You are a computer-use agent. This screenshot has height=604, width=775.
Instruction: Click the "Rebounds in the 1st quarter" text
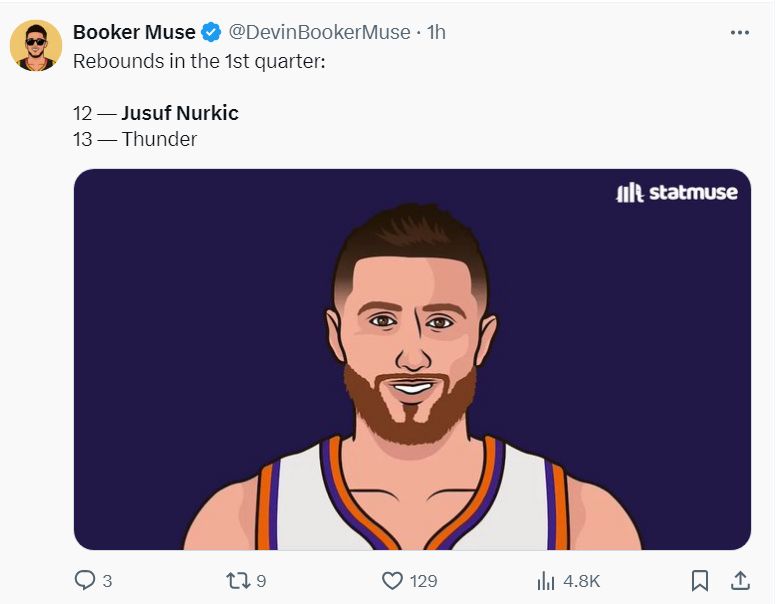(199, 60)
